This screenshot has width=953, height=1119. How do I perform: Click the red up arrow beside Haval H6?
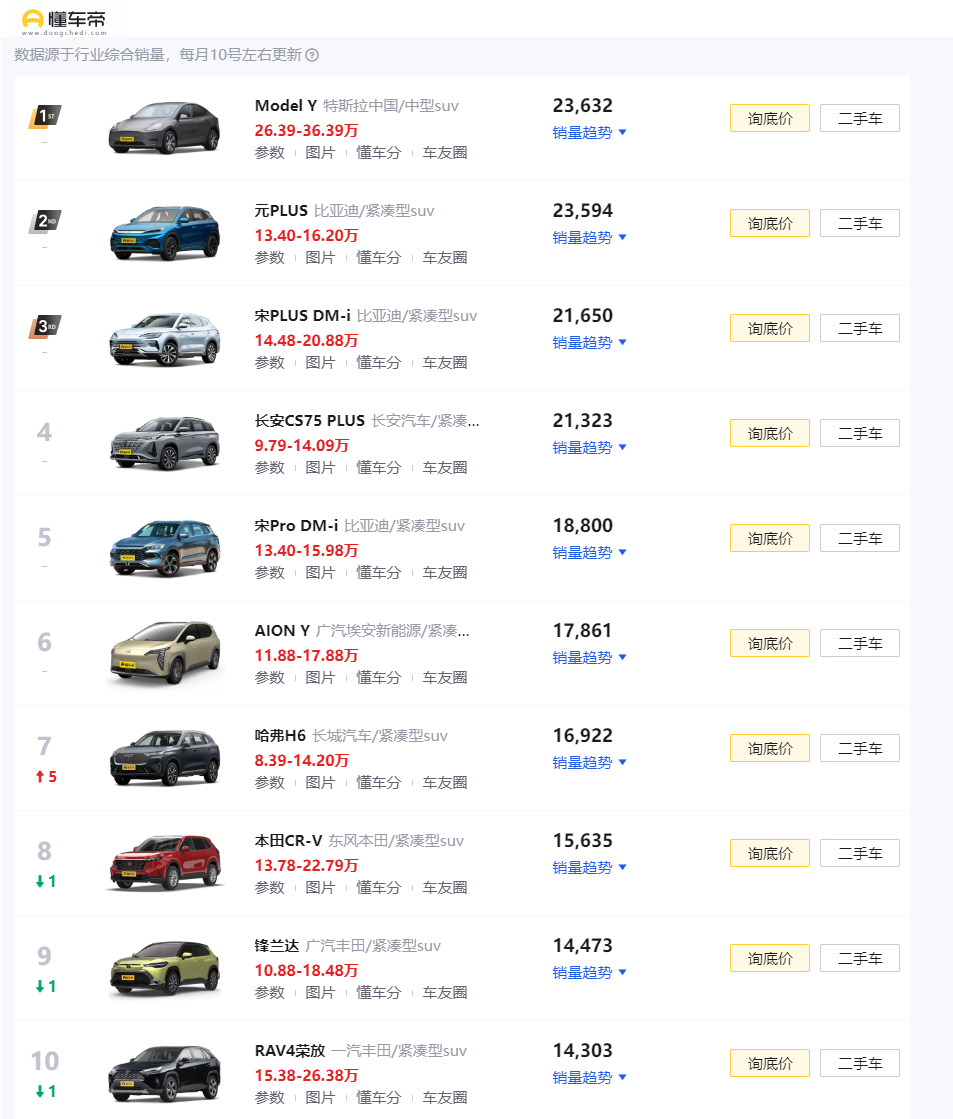(40, 777)
